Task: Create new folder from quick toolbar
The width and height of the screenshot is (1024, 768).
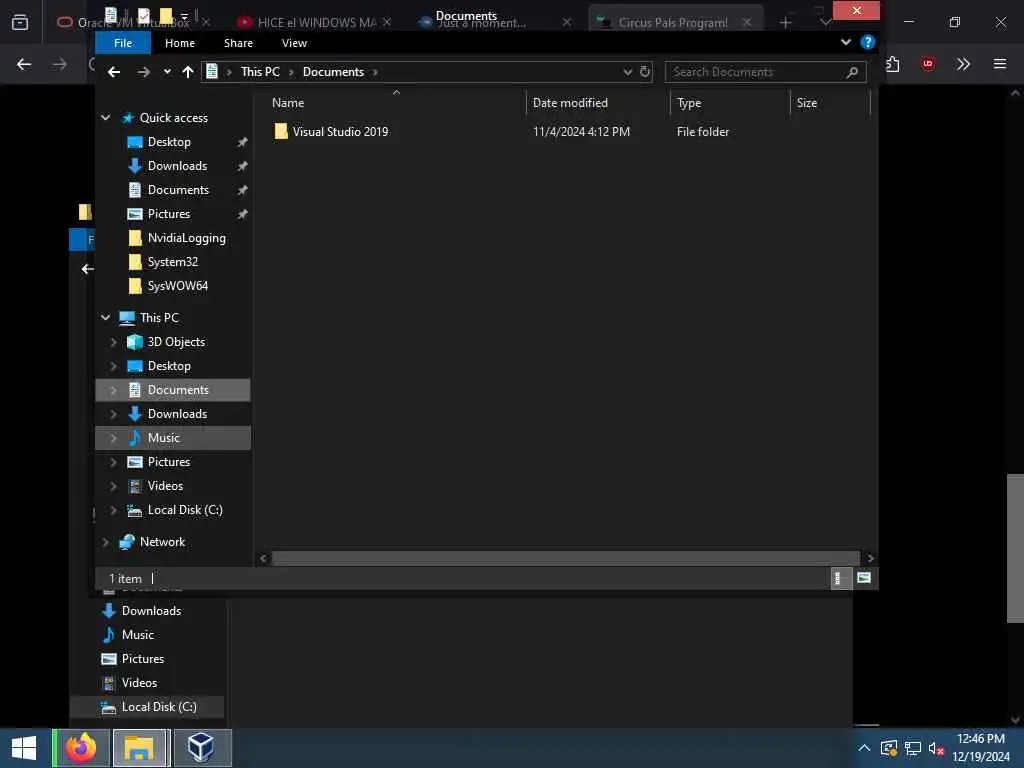Action: point(166,15)
